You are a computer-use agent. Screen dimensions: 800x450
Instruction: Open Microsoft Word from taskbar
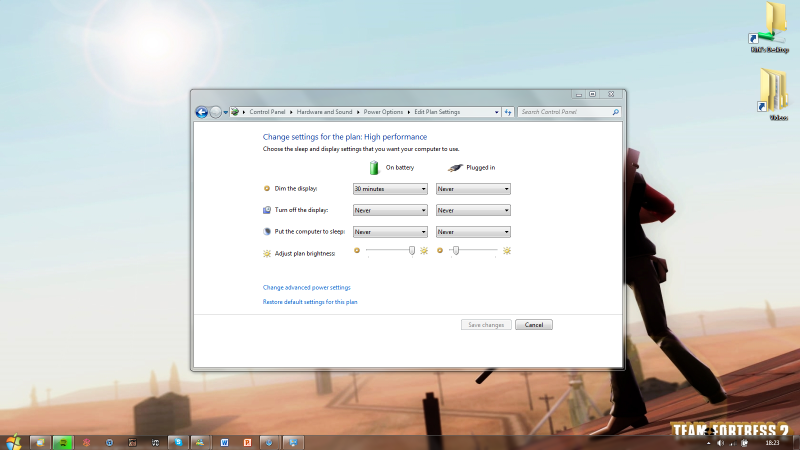pos(224,442)
